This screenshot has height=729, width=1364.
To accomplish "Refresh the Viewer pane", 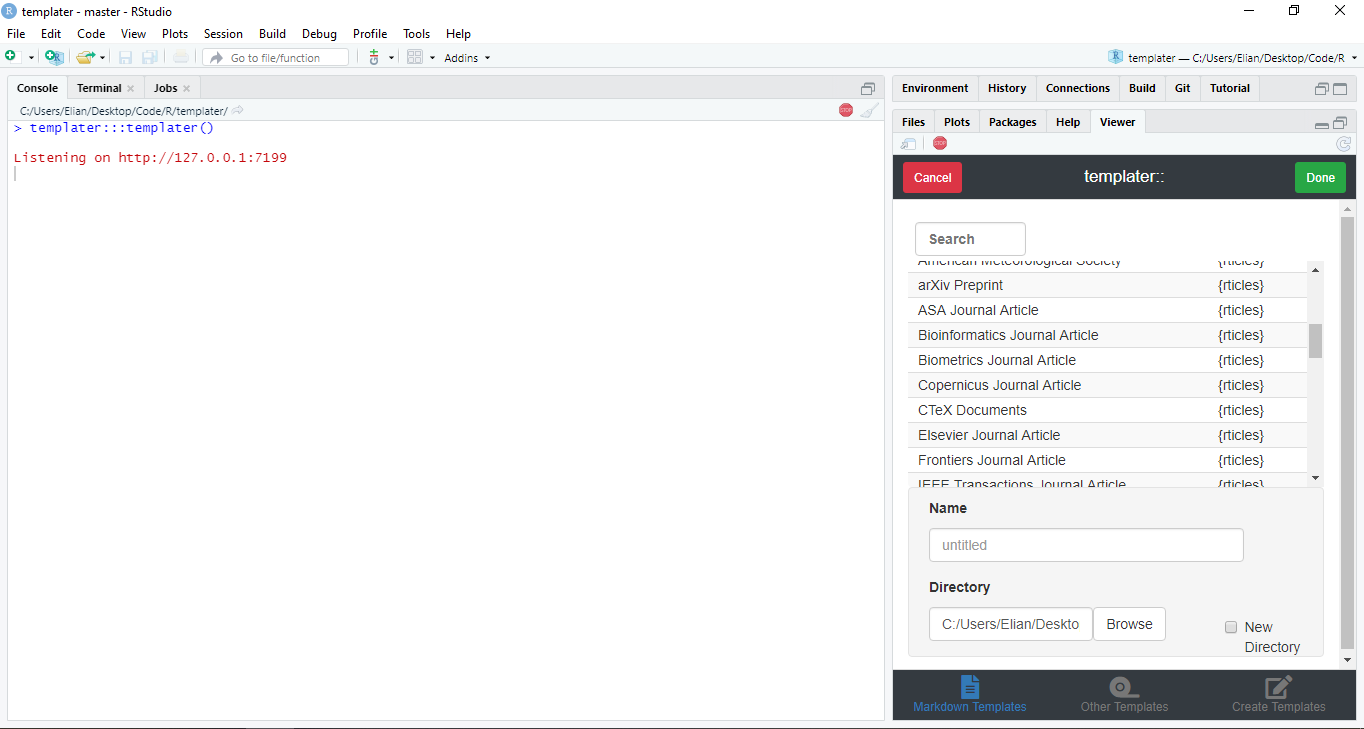I will point(1343,144).
